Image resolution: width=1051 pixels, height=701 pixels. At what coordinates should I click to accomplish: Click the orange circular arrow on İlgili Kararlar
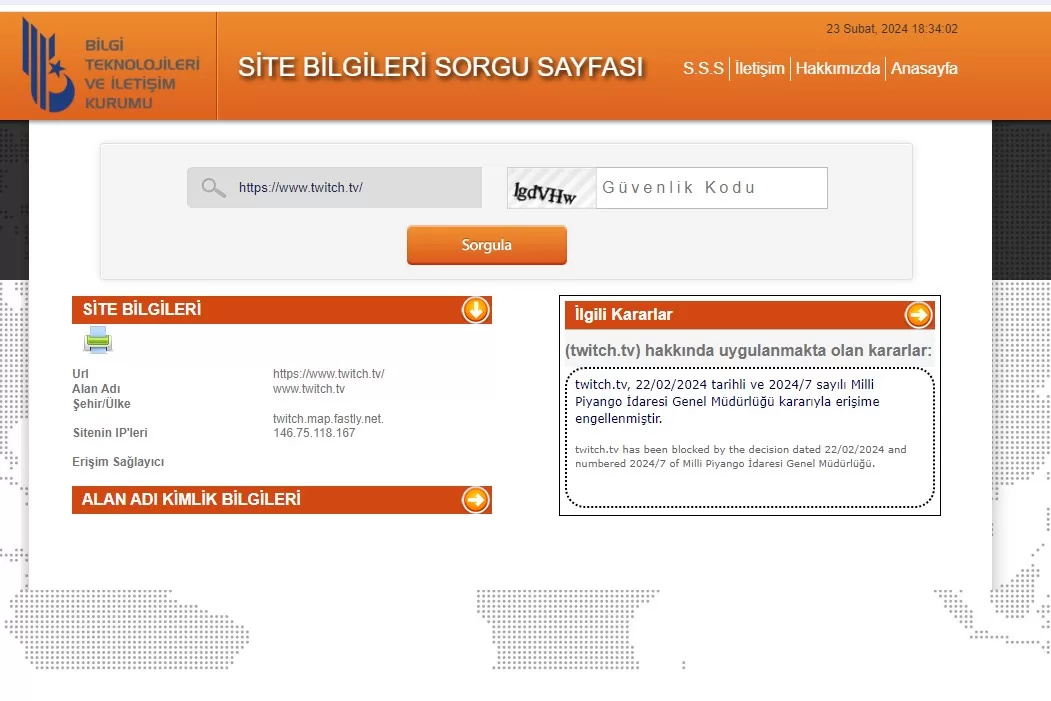point(917,314)
